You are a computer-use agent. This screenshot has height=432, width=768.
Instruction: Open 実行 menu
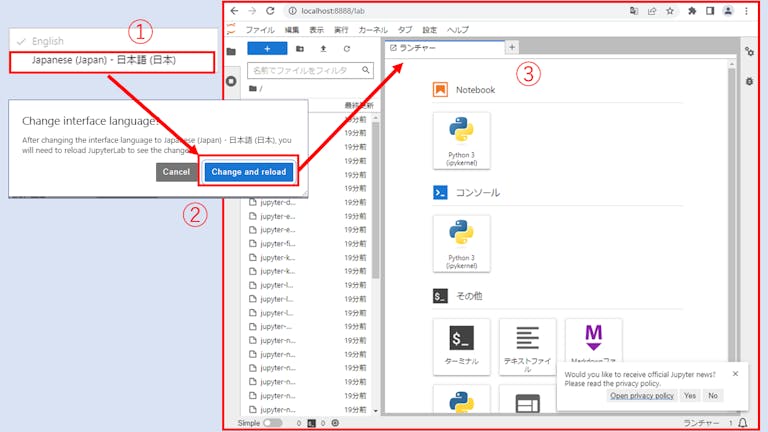(341, 30)
